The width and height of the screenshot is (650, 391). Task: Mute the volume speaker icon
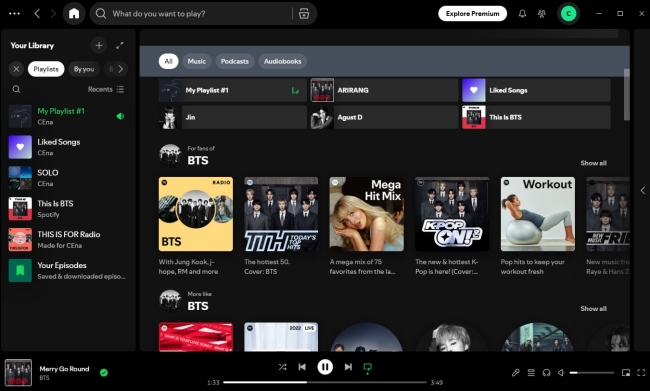(x=561, y=373)
